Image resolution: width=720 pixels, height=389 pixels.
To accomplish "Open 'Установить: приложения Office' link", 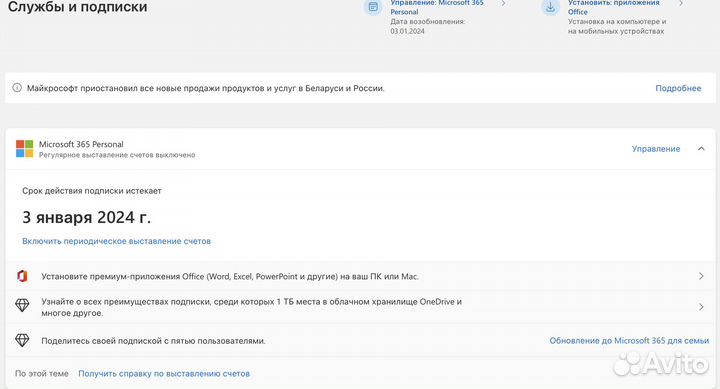I will (613, 7).
